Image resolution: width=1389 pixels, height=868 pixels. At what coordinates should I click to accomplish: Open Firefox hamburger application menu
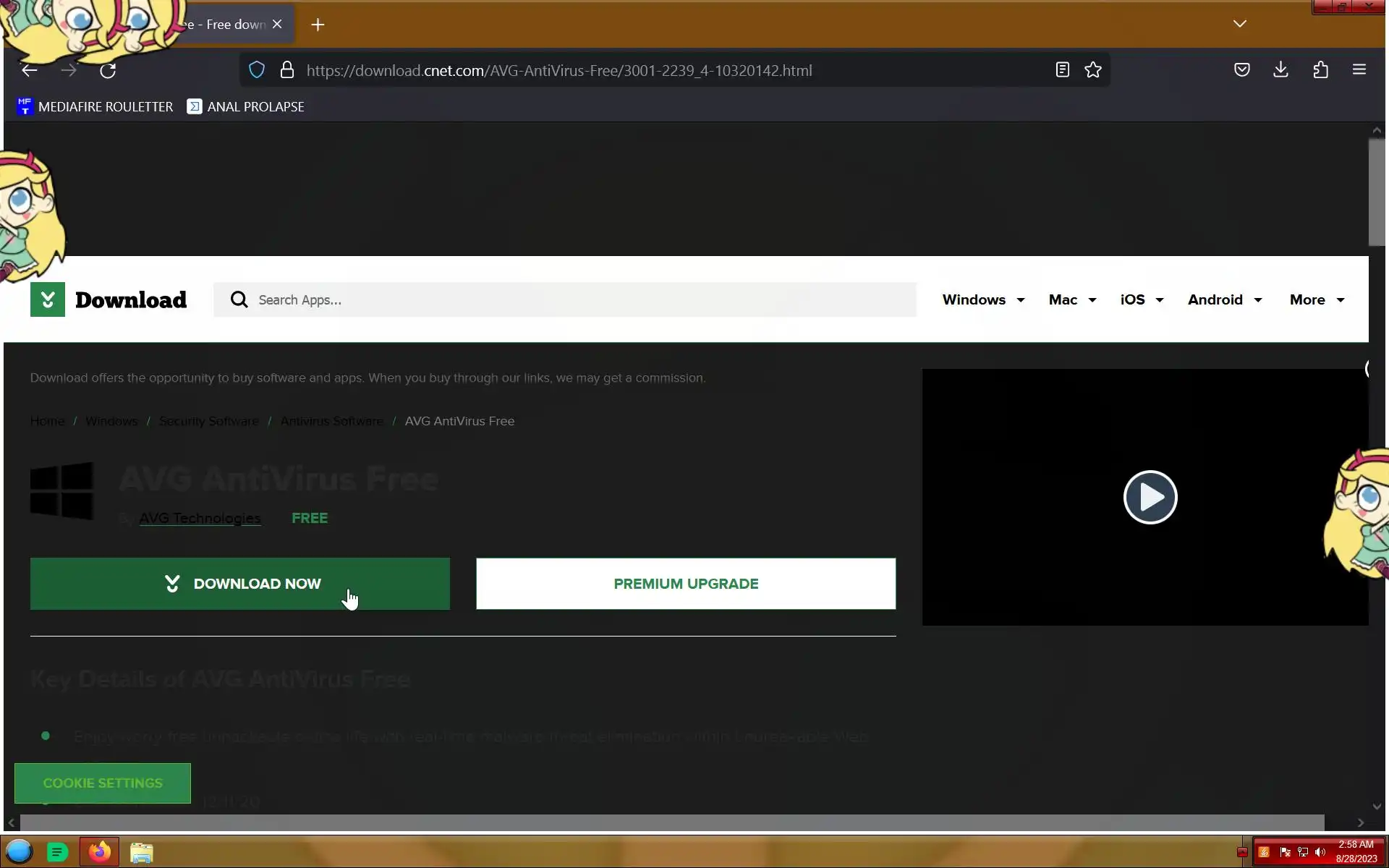click(x=1359, y=70)
